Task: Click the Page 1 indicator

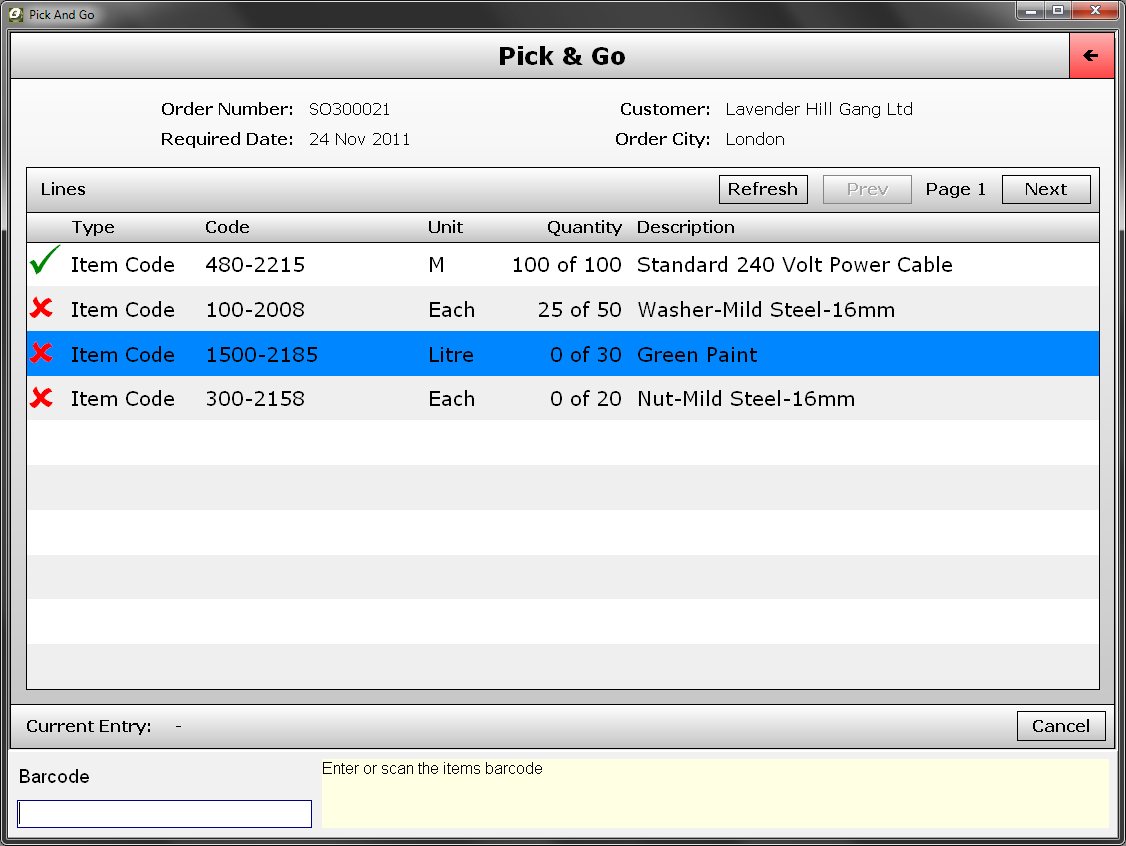Action: (x=955, y=189)
